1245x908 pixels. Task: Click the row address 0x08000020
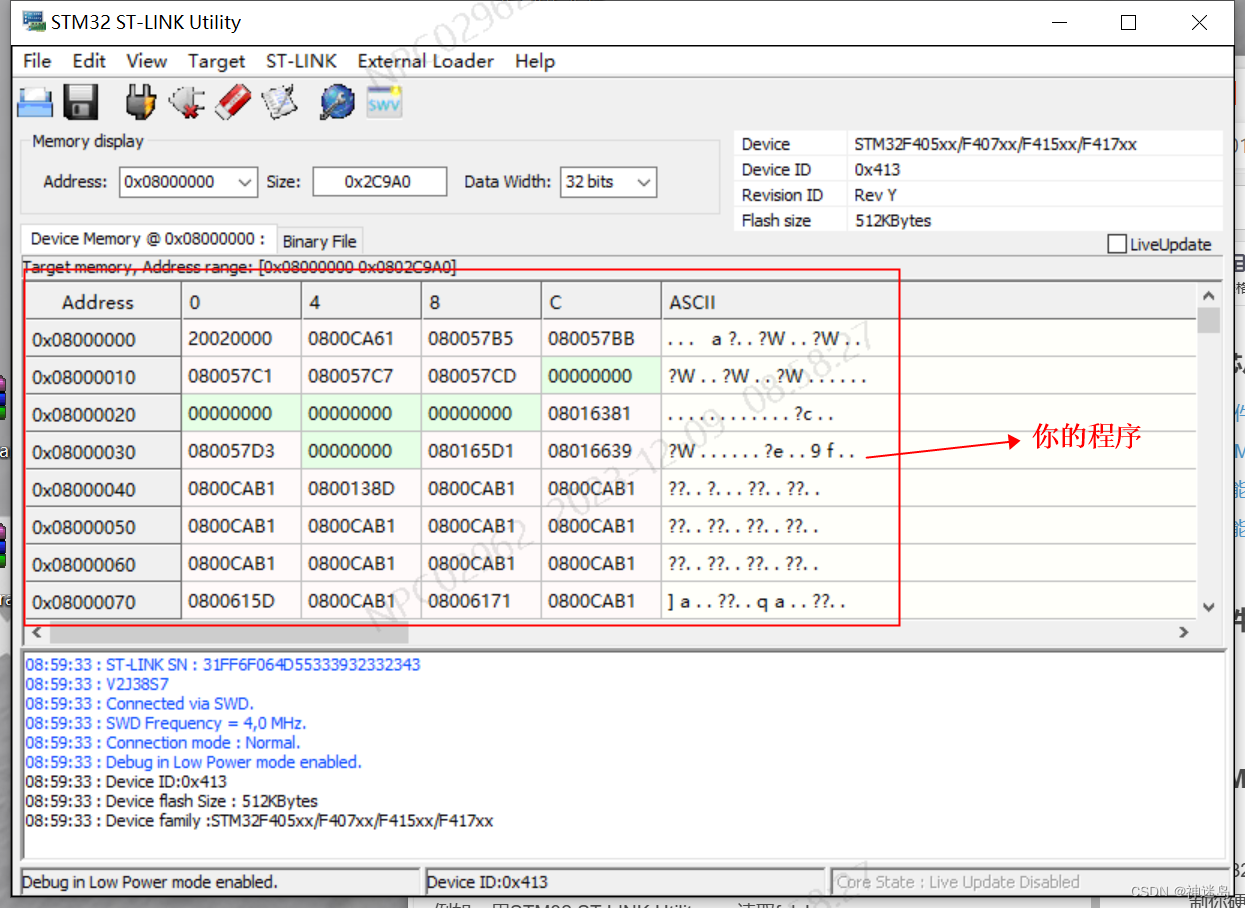pos(103,414)
